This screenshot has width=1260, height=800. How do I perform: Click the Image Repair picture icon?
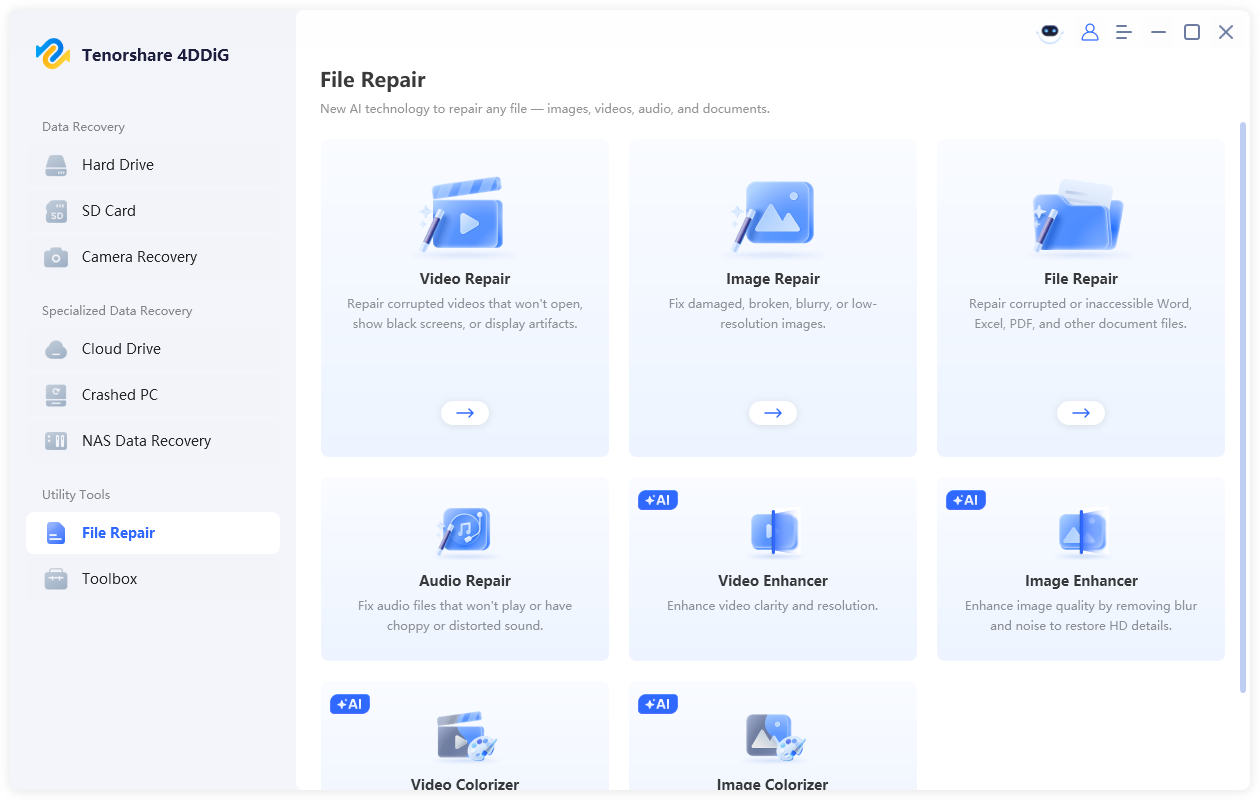tap(772, 216)
